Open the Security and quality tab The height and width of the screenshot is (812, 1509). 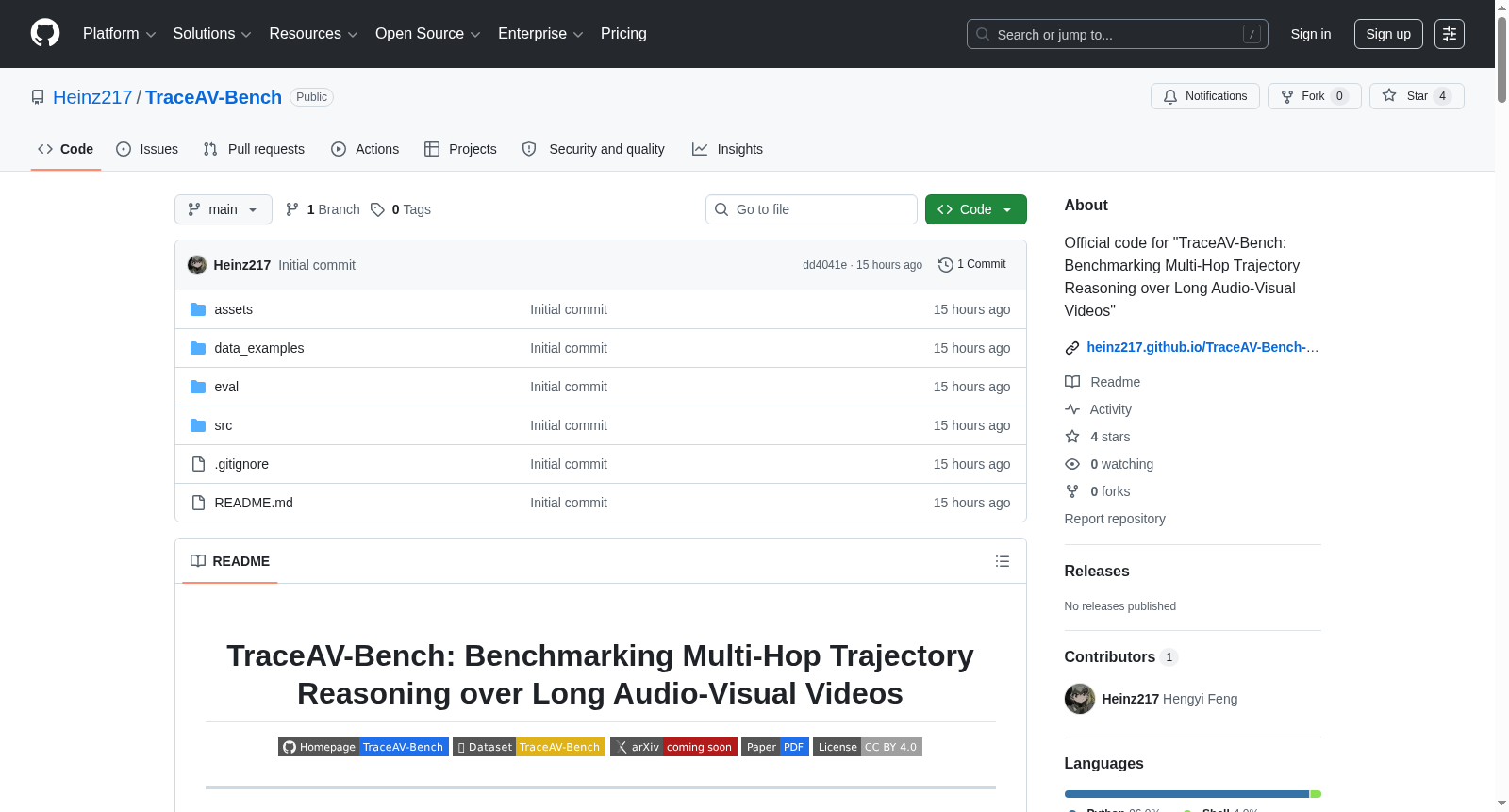tap(593, 149)
